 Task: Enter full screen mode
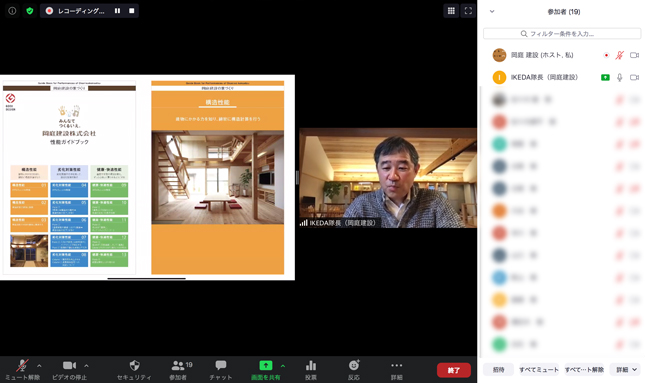pos(468,11)
